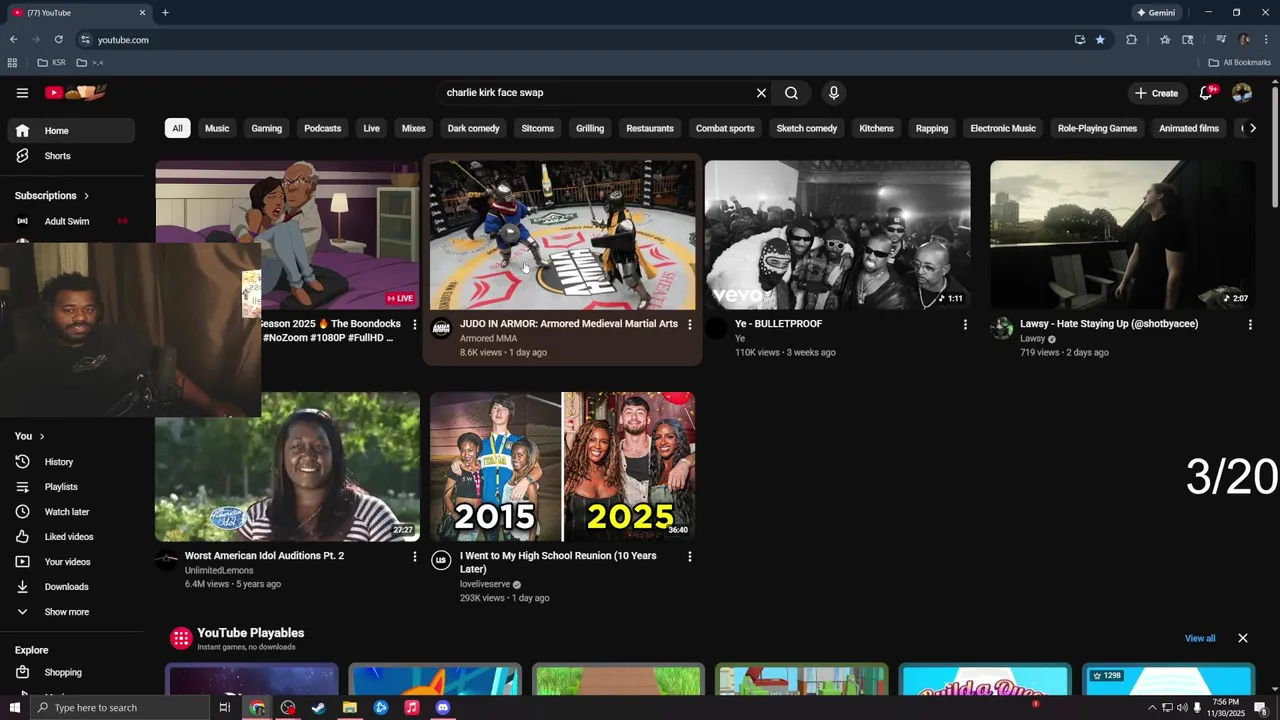Select the Podcasts filter chip

323,128
